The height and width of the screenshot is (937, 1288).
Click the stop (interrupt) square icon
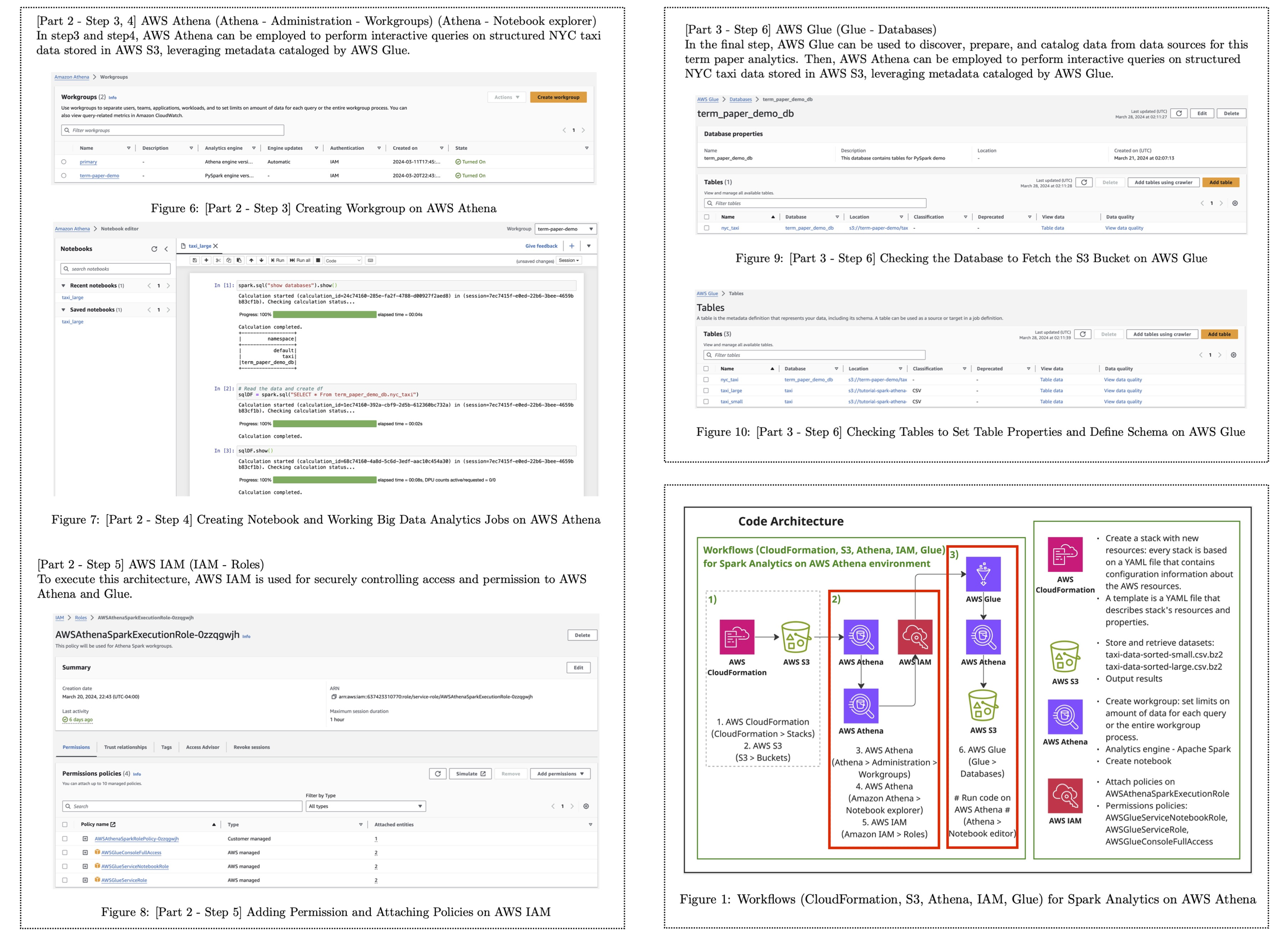pyautogui.click(x=318, y=260)
